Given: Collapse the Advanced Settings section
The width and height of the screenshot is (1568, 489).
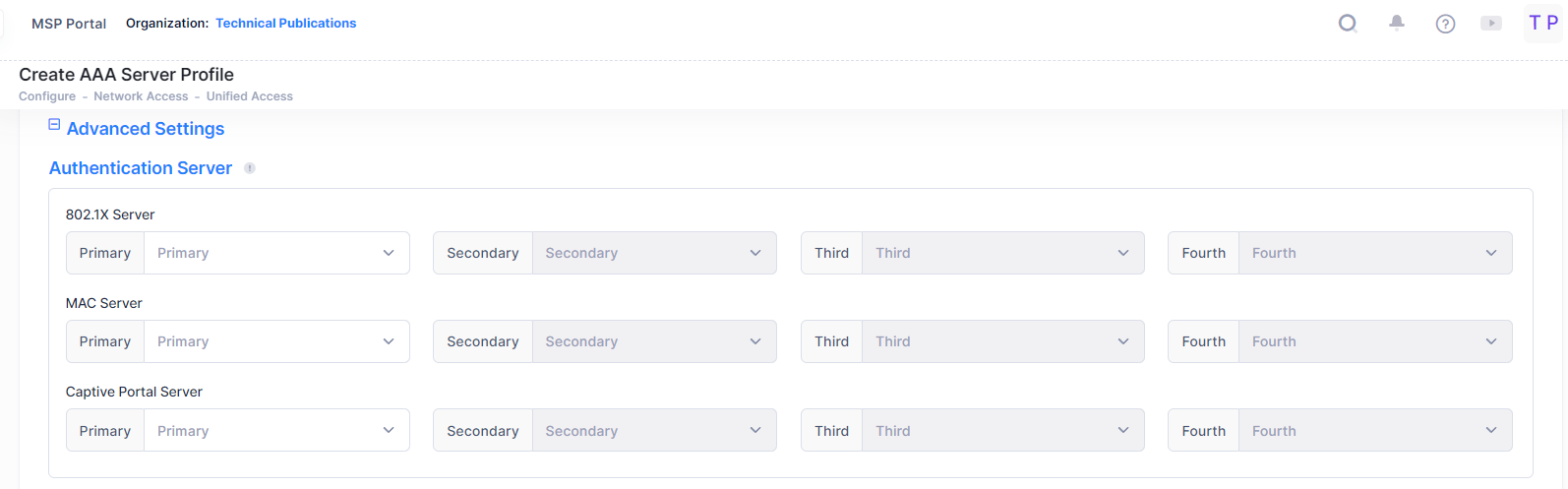Looking at the screenshot, I should [x=55, y=125].
